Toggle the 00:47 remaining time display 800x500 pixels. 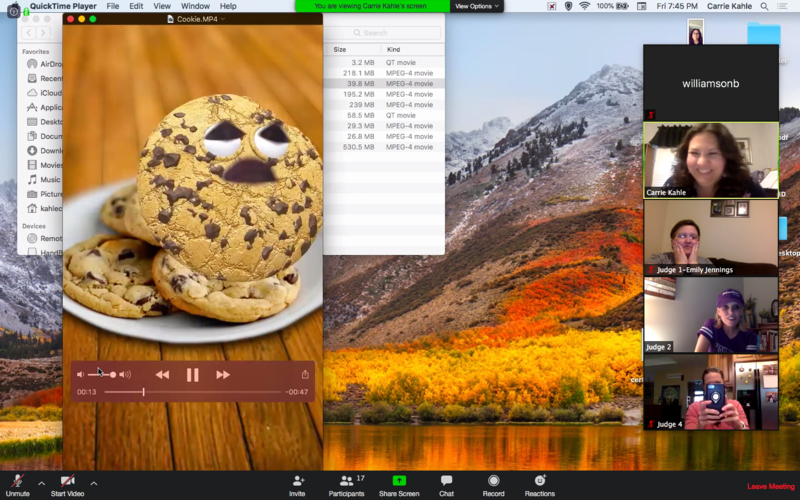[296, 392]
